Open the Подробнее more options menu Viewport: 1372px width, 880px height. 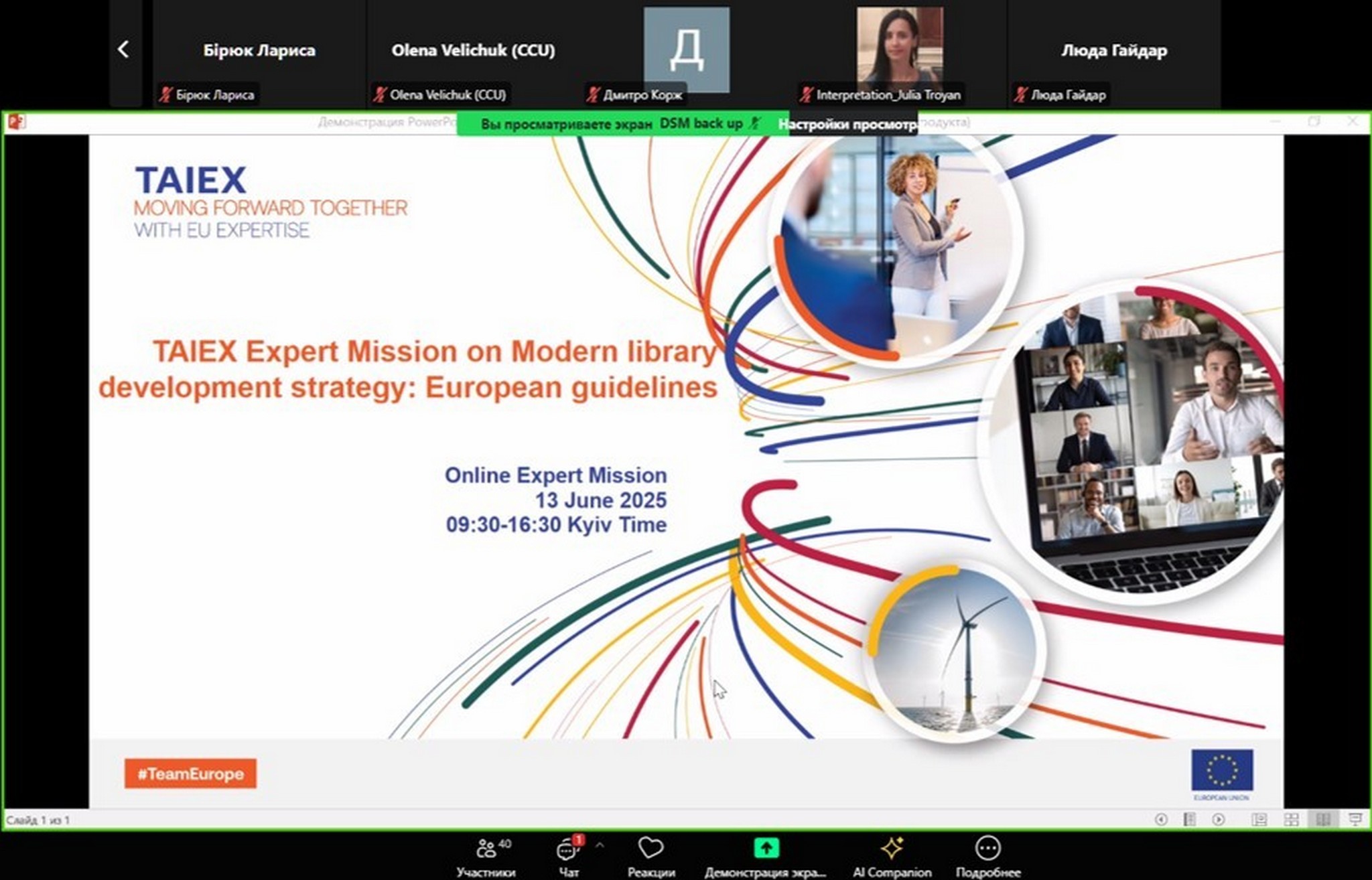point(988,857)
